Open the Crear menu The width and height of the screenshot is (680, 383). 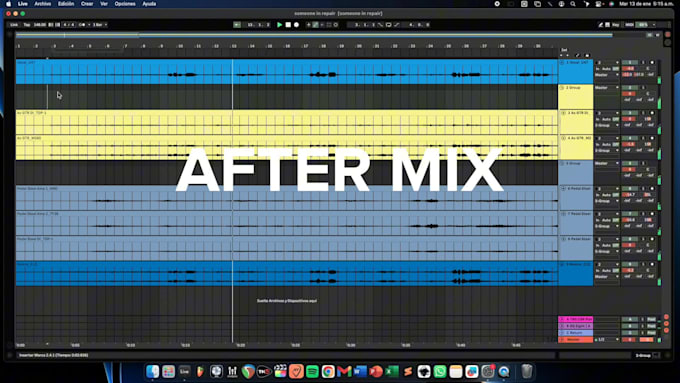coord(87,3)
